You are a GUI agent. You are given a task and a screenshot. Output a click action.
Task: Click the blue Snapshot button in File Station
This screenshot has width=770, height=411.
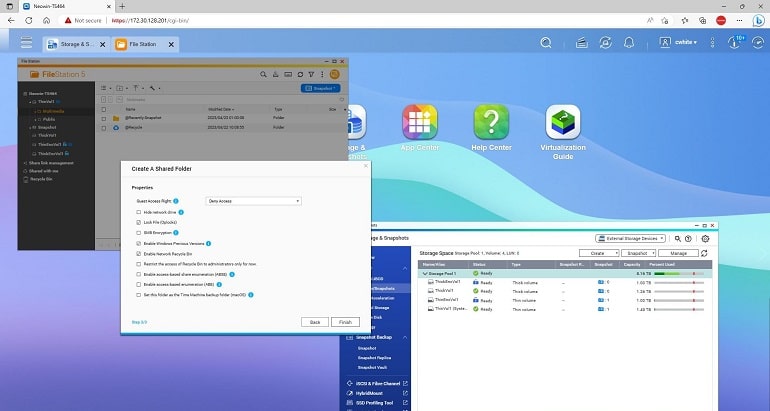pos(320,88)
